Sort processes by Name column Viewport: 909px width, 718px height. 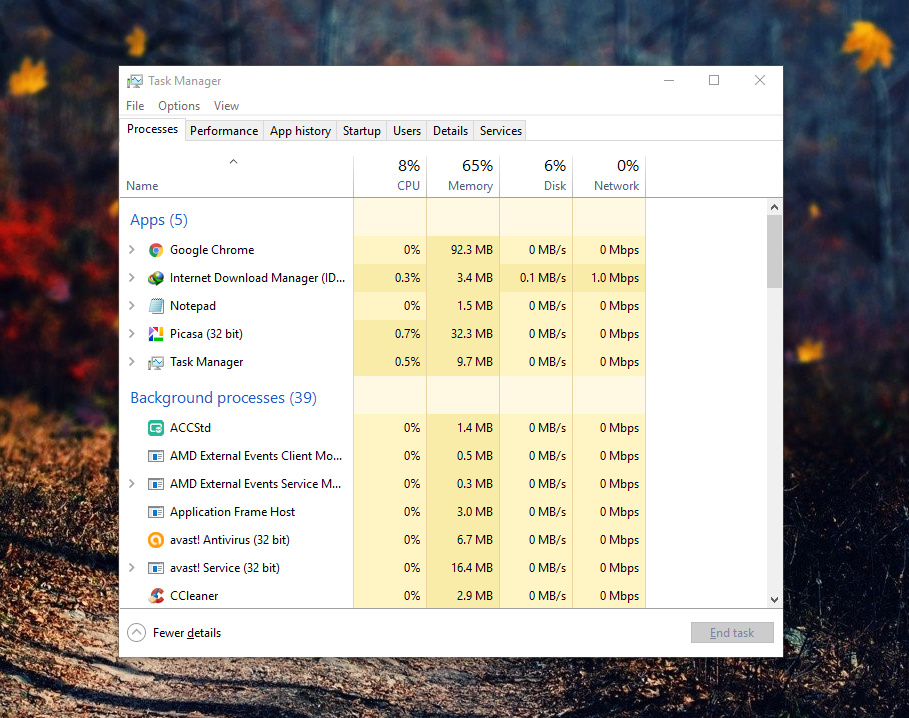tap(237, 177)
